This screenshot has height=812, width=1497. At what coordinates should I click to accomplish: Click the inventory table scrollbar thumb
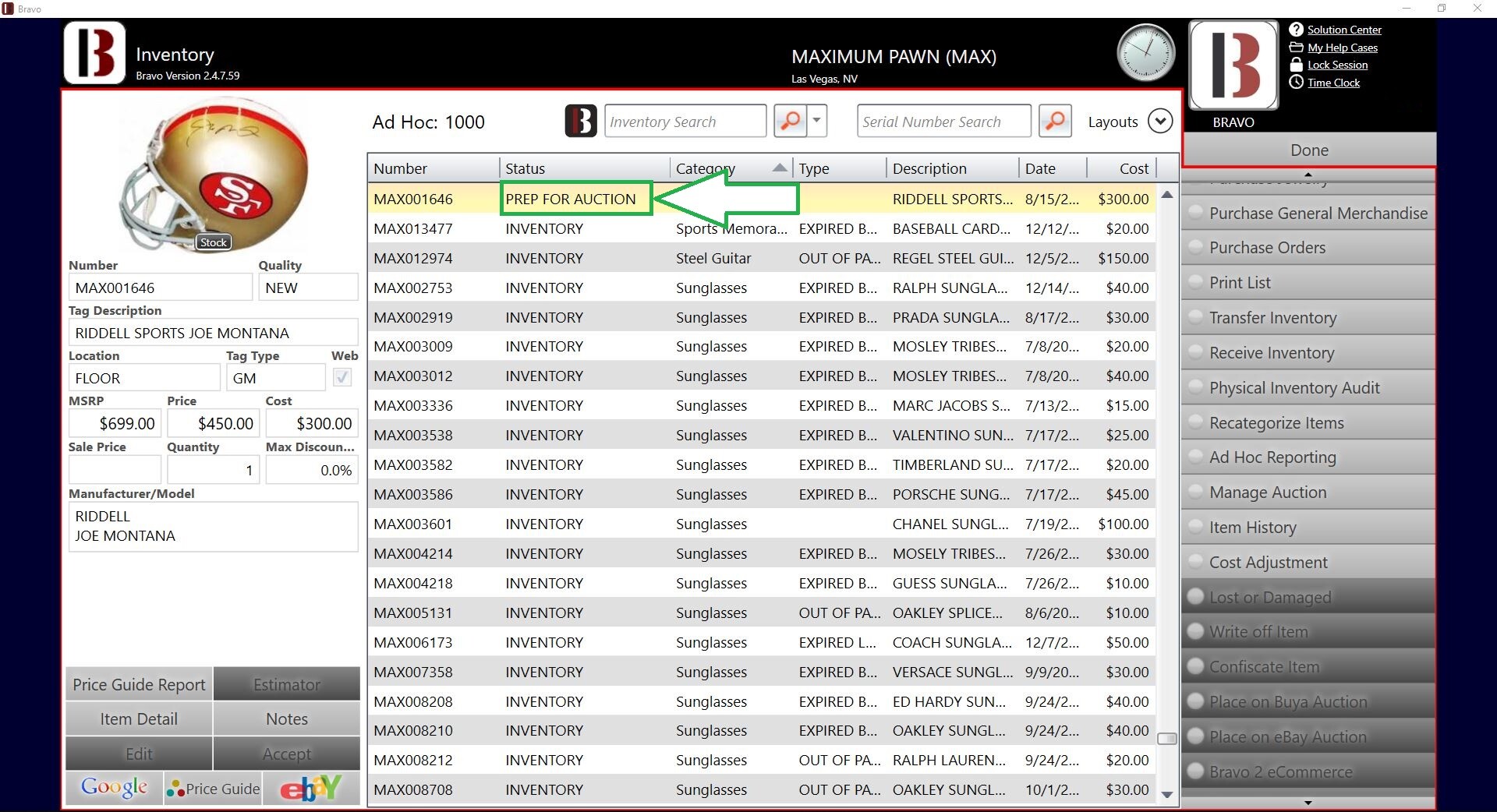click(1167, 739)
